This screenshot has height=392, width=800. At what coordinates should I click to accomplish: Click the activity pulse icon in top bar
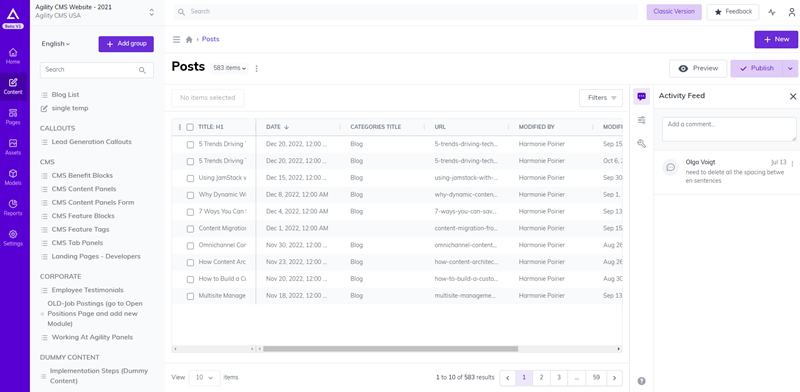772,12
